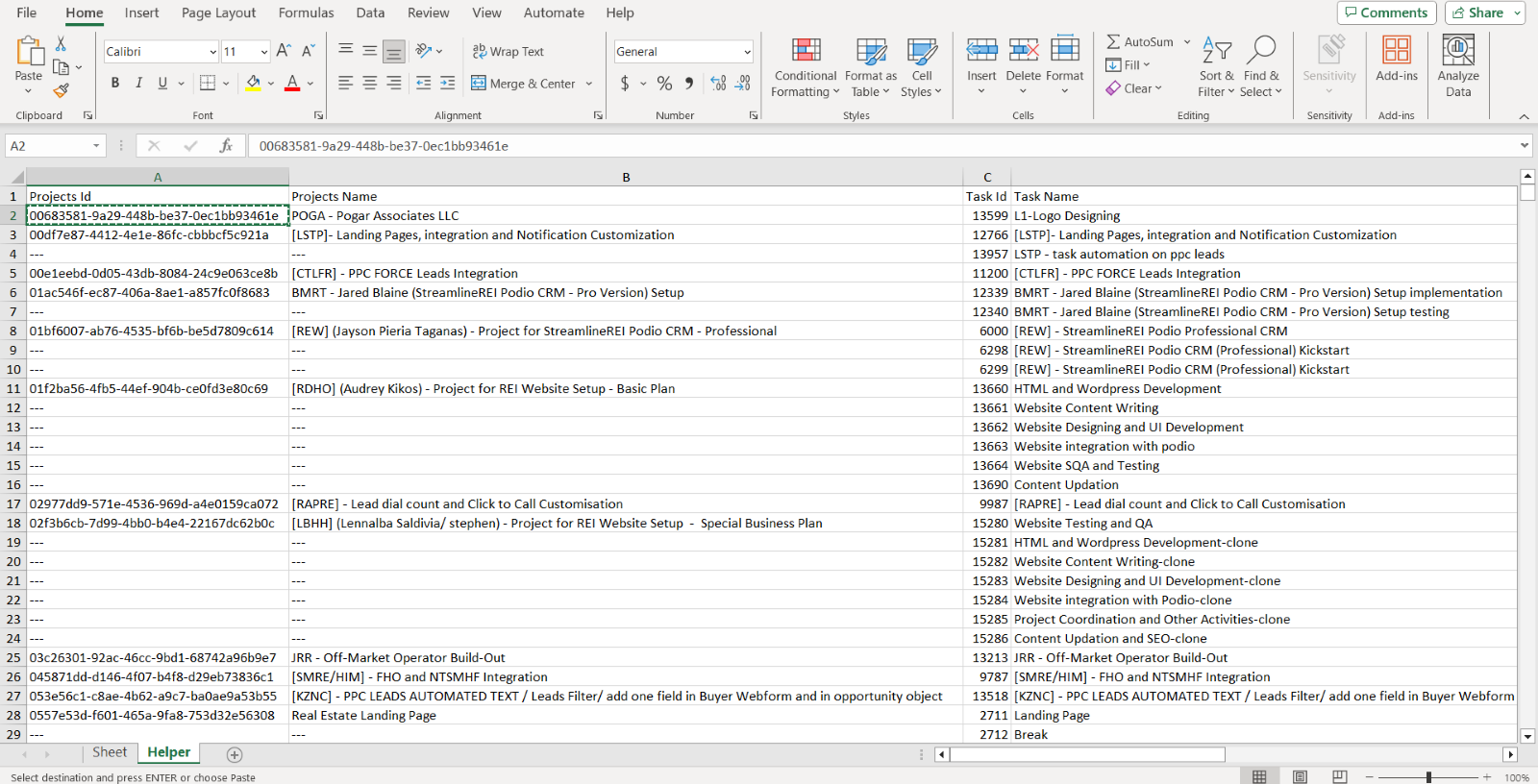Decrease font size with smaller A icon

(308, 51)
